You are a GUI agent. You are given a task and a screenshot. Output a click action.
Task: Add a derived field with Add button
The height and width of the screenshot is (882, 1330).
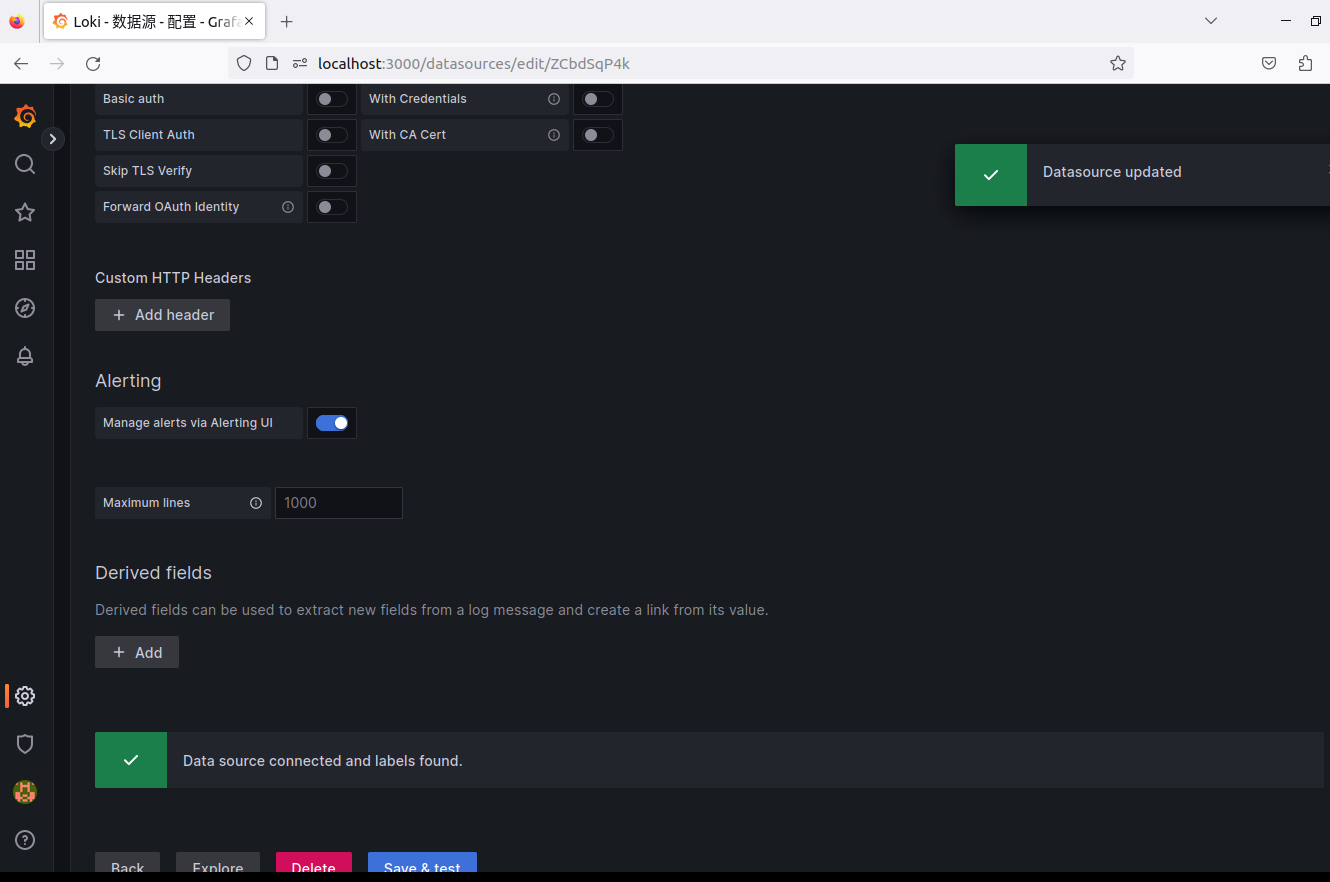(x=137, y=652)
